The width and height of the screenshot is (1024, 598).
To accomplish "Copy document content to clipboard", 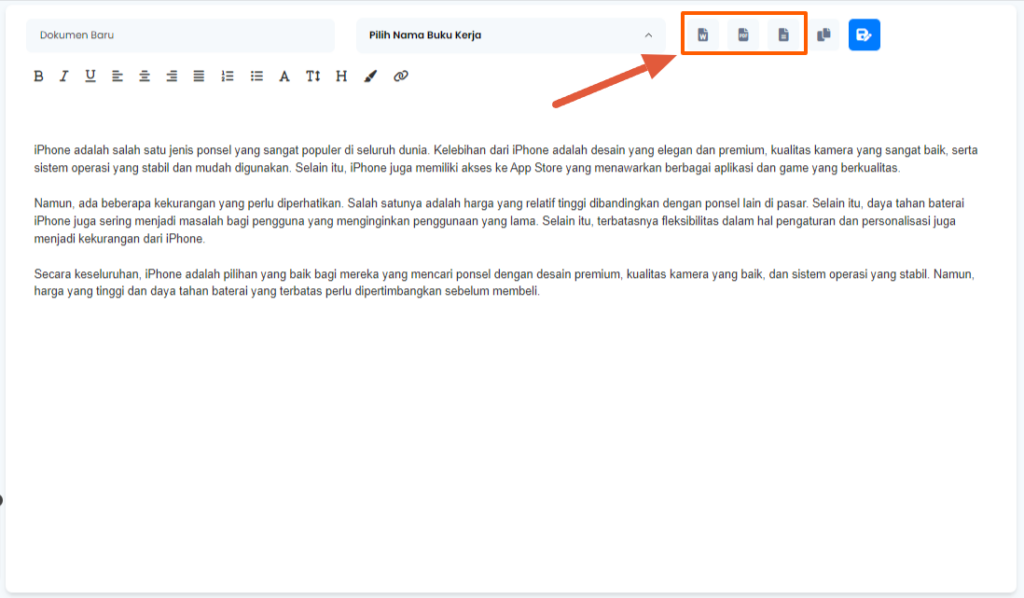I will click(824, 35).
